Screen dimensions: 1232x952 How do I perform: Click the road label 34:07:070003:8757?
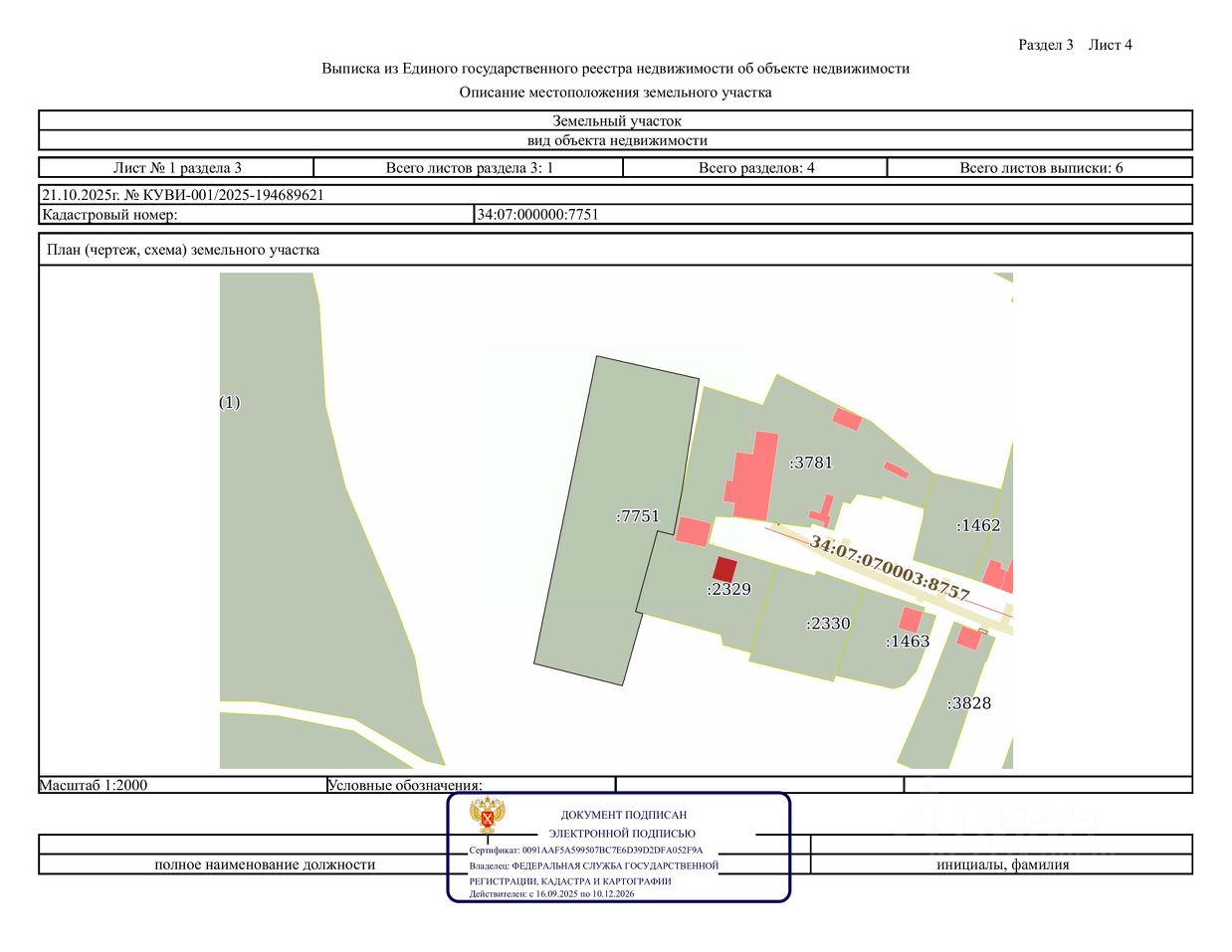890,567
